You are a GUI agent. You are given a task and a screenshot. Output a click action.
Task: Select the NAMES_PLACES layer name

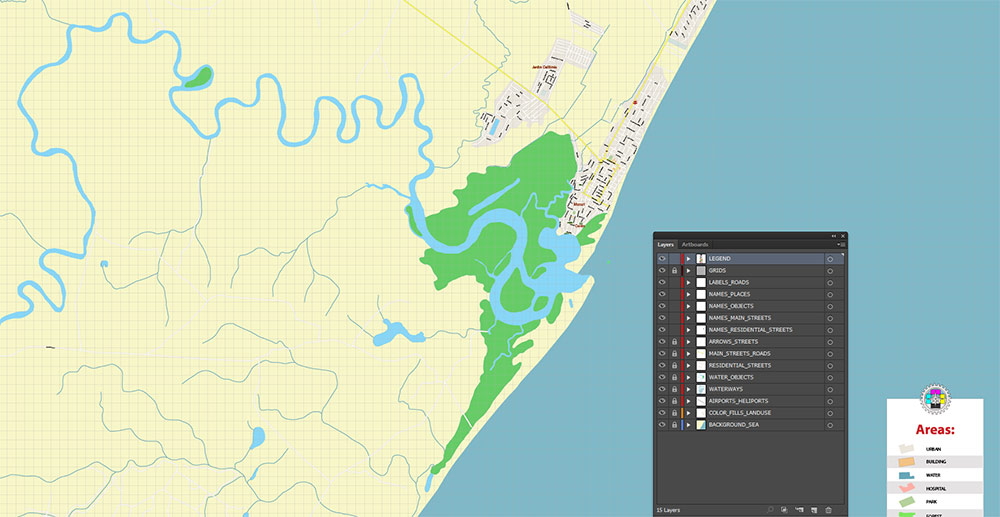[730, 295]
